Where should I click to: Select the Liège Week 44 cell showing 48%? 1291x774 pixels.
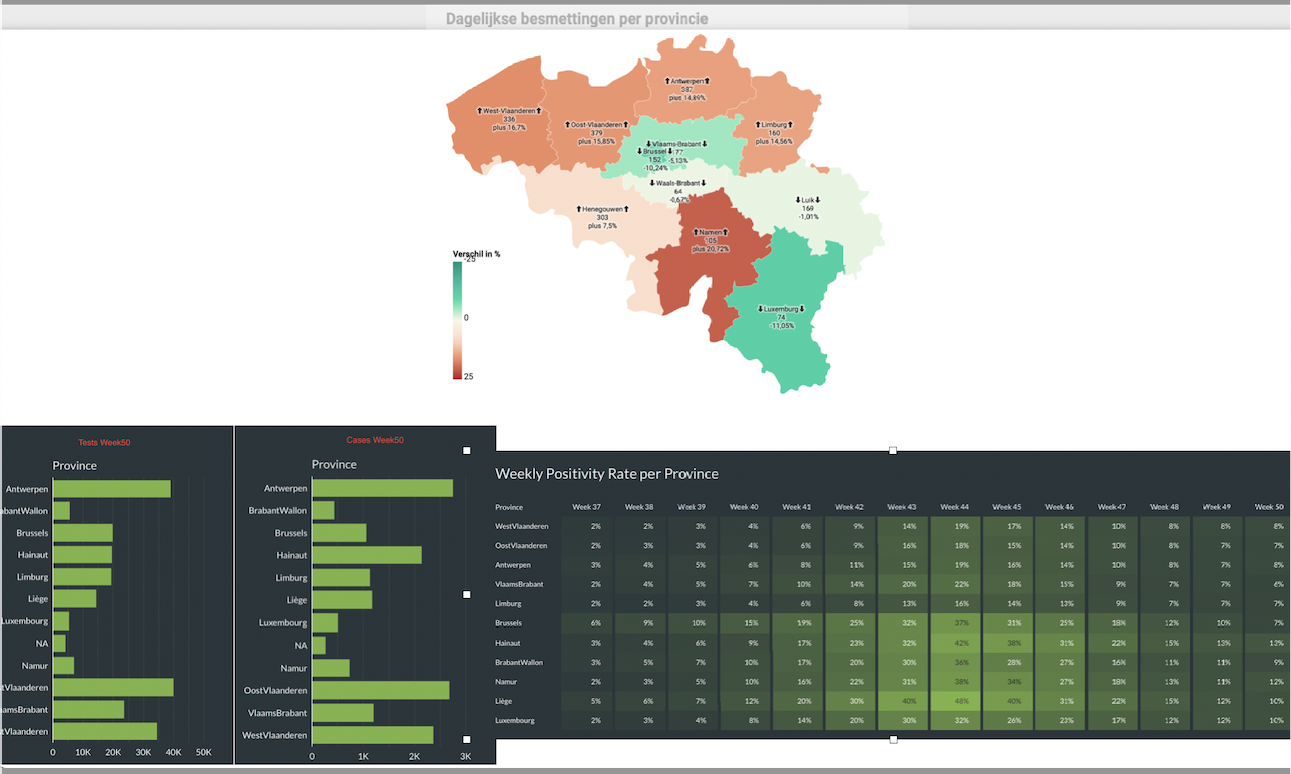click(x=955, y=701)
